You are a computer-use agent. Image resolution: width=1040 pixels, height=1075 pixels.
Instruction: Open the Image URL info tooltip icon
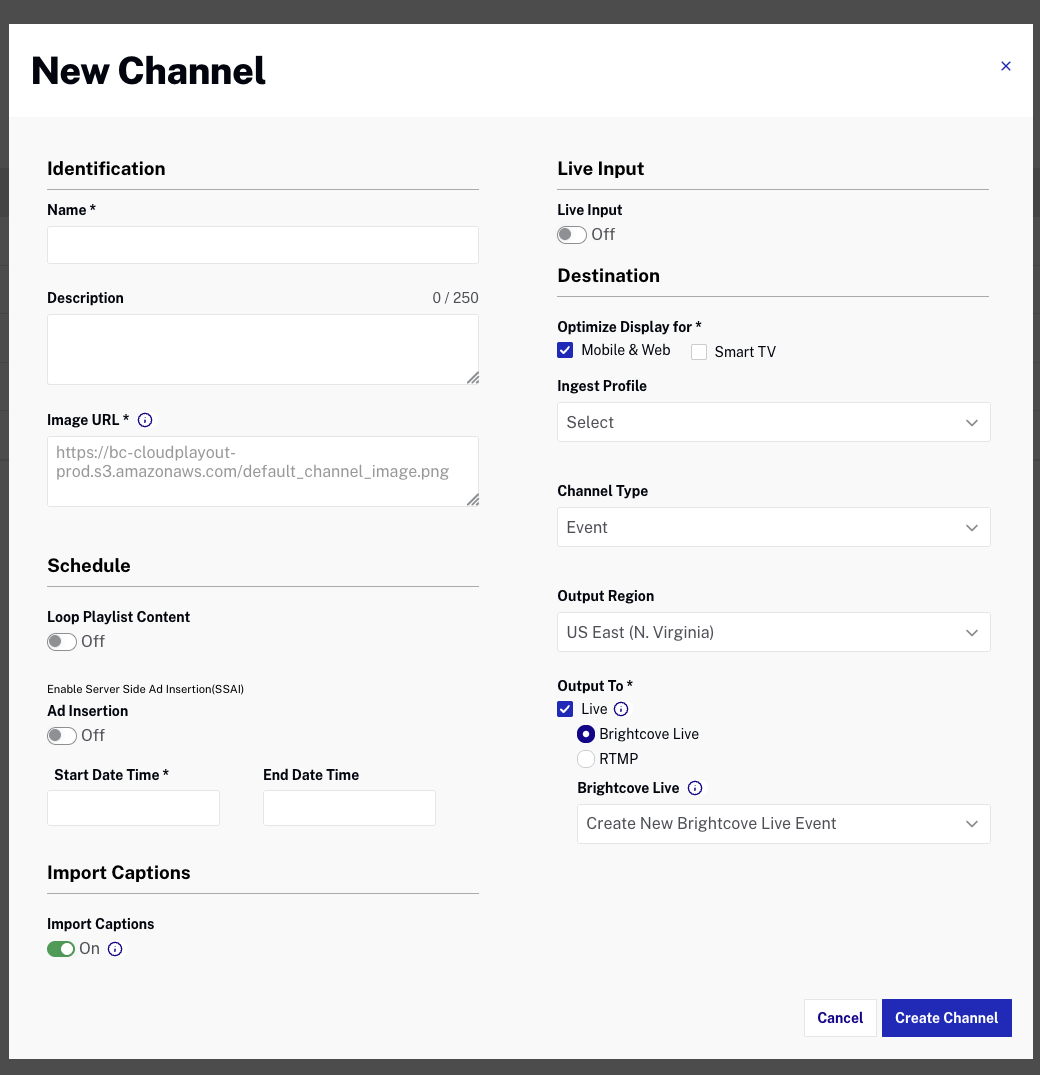(x=145, y=420)
